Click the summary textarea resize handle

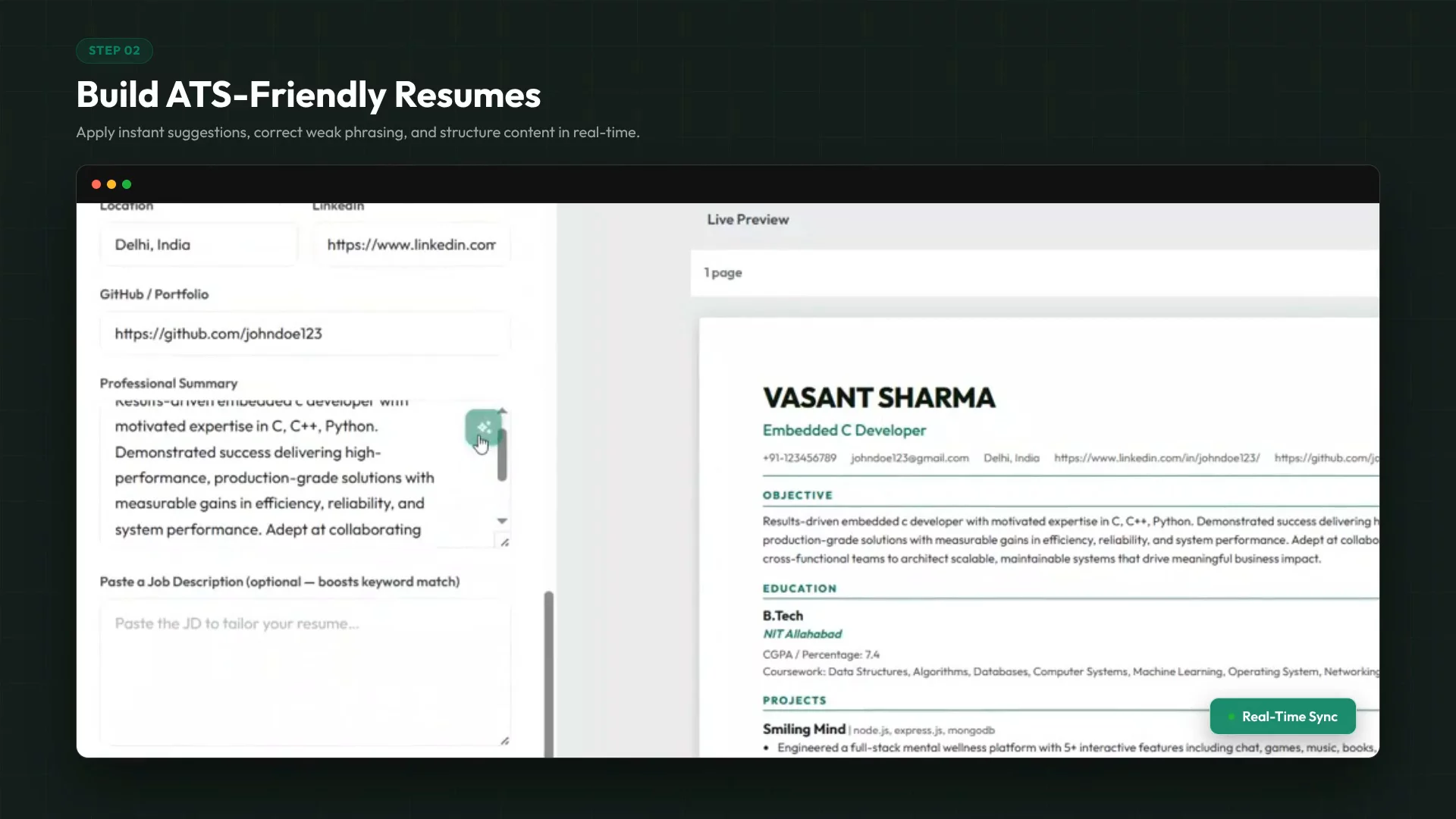[x=504, y=542]
